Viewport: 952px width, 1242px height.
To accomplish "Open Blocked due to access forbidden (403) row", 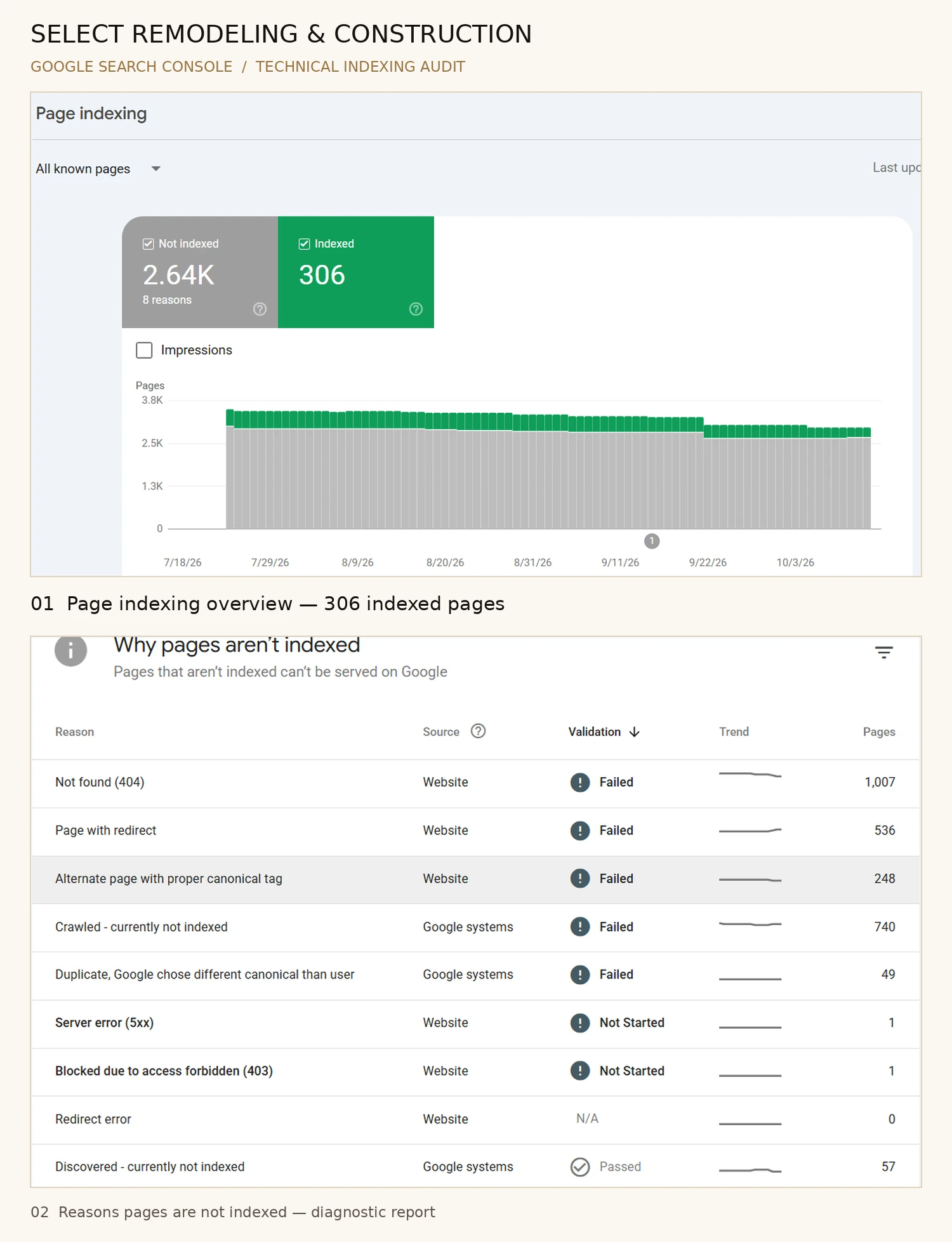I will pos(476,1072).
